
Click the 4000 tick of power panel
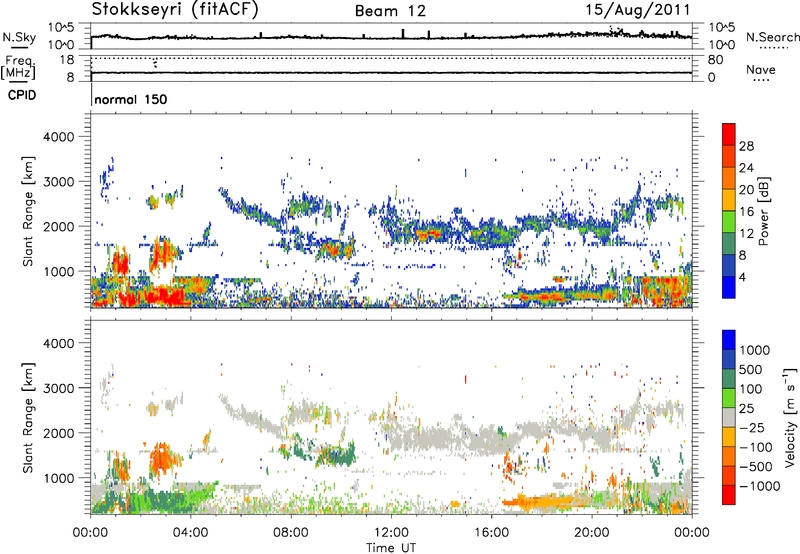[x=59, y=137]
